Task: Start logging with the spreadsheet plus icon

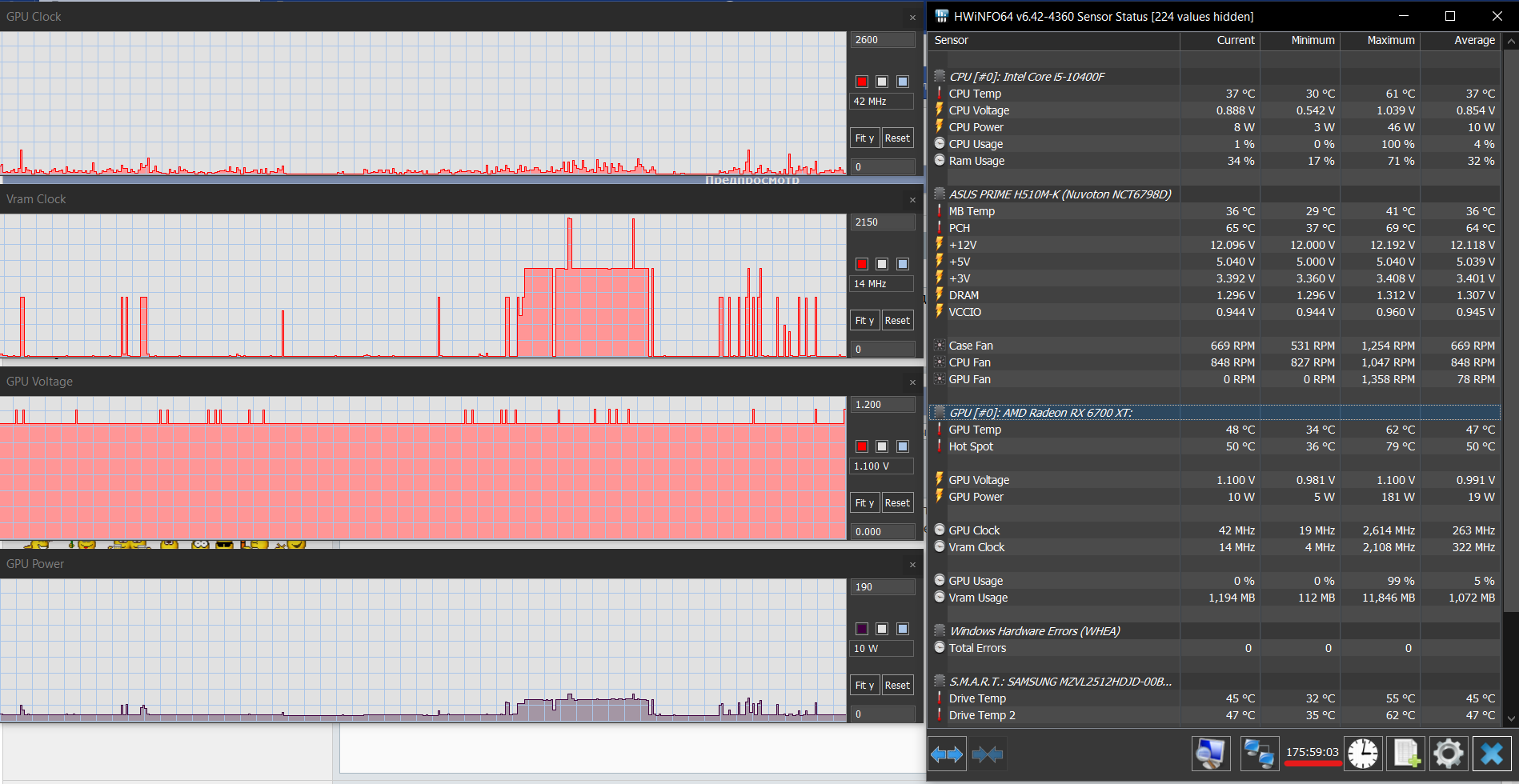Action: click(x=1407, y=754)
